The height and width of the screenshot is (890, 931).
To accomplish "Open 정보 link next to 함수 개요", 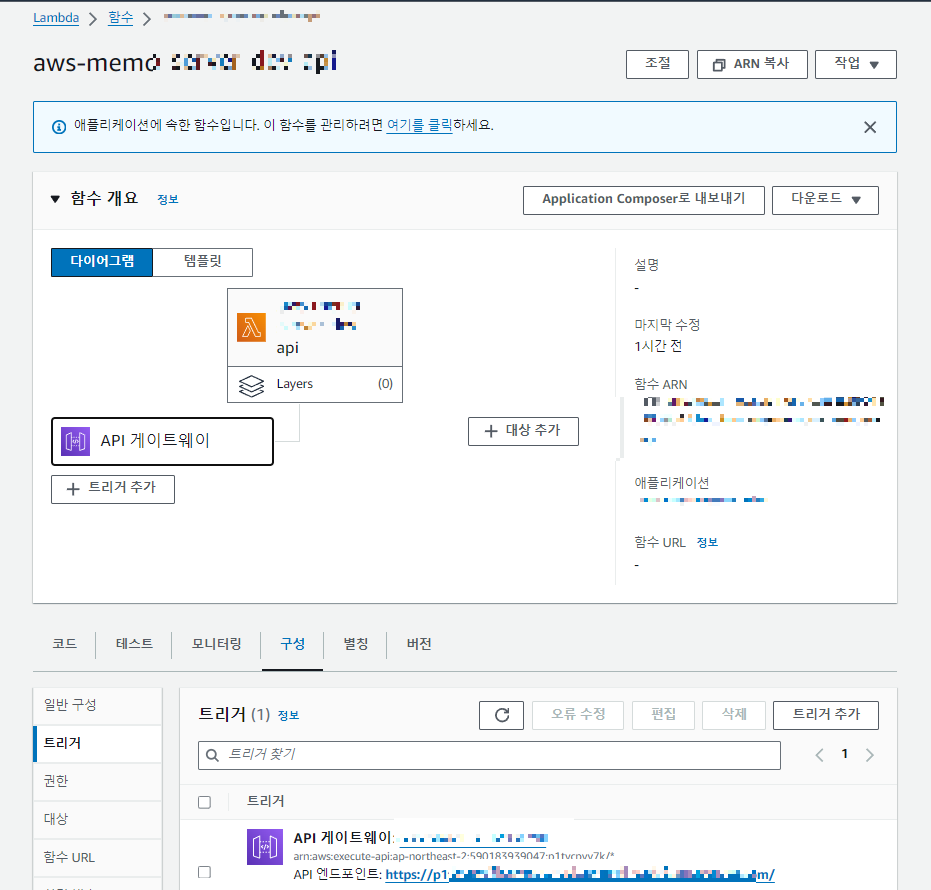I will pos(167,199).
